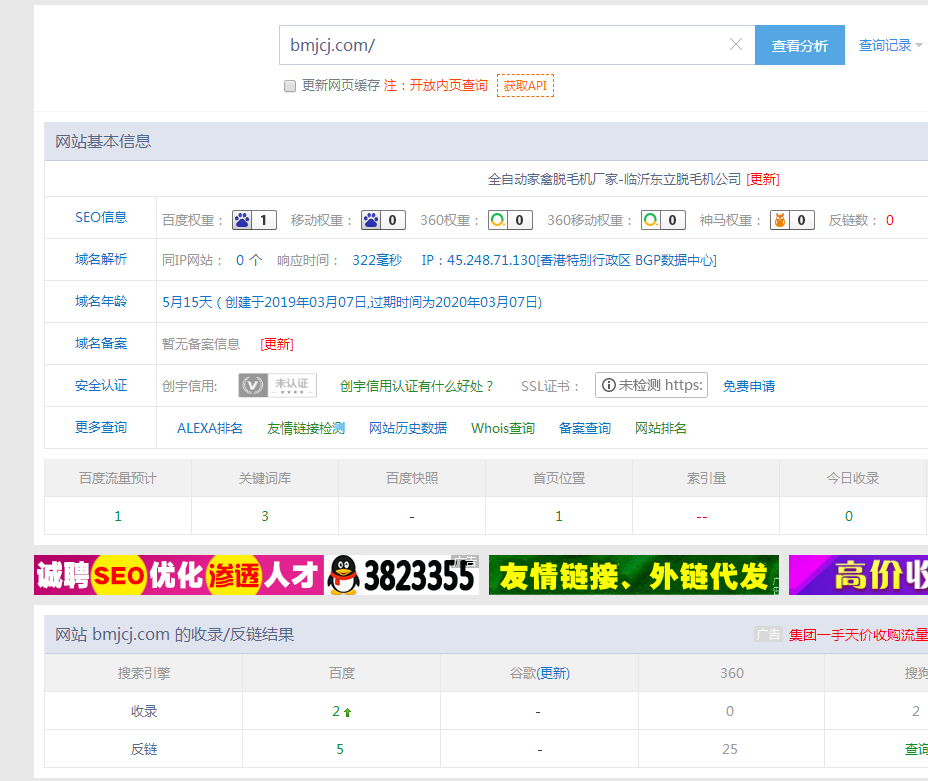Open the 备案查询 link
The width and height of the screenshot is (928, 781).
coord(585,428)
